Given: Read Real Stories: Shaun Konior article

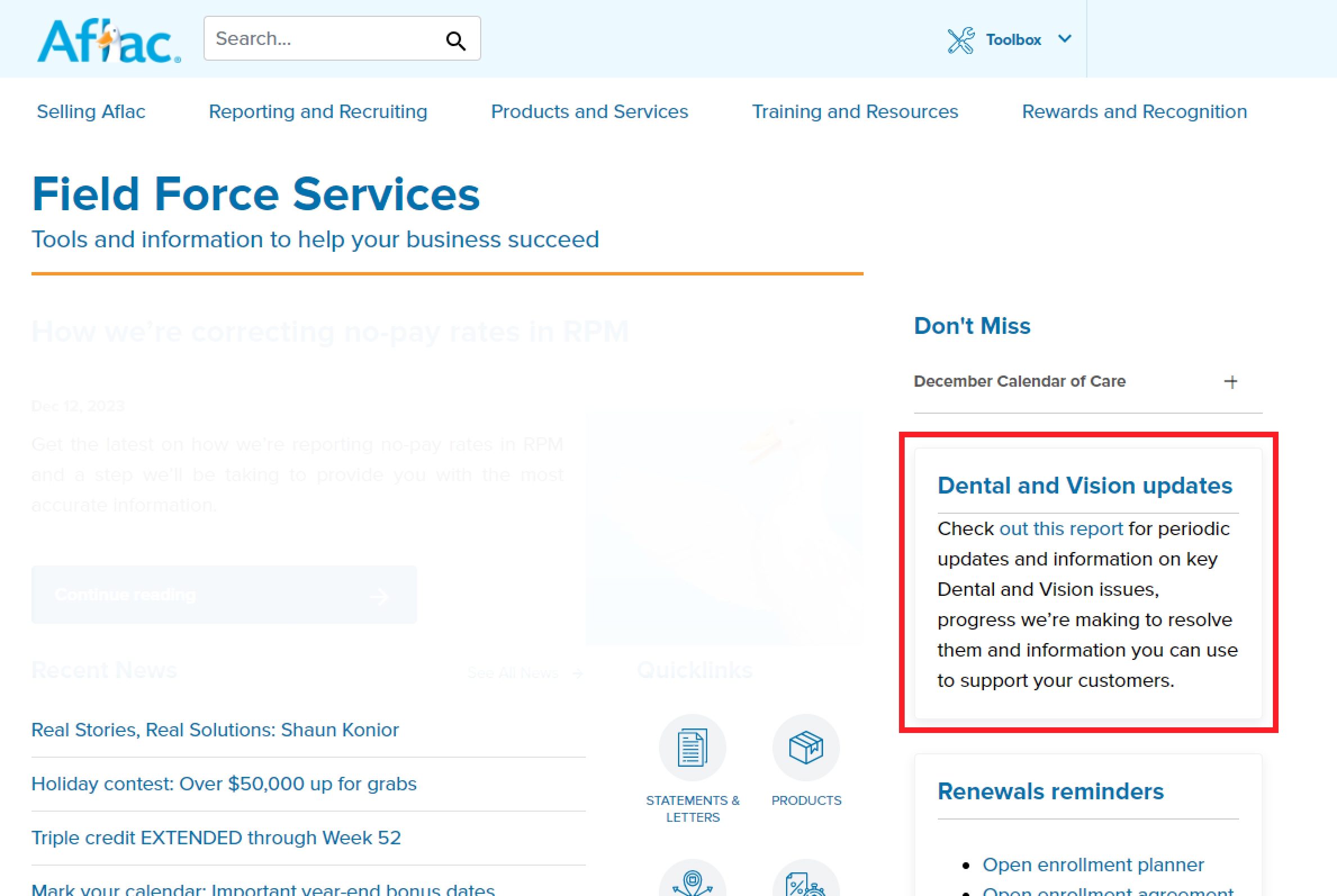Looking at the screenshot, I should pos(215,730).
